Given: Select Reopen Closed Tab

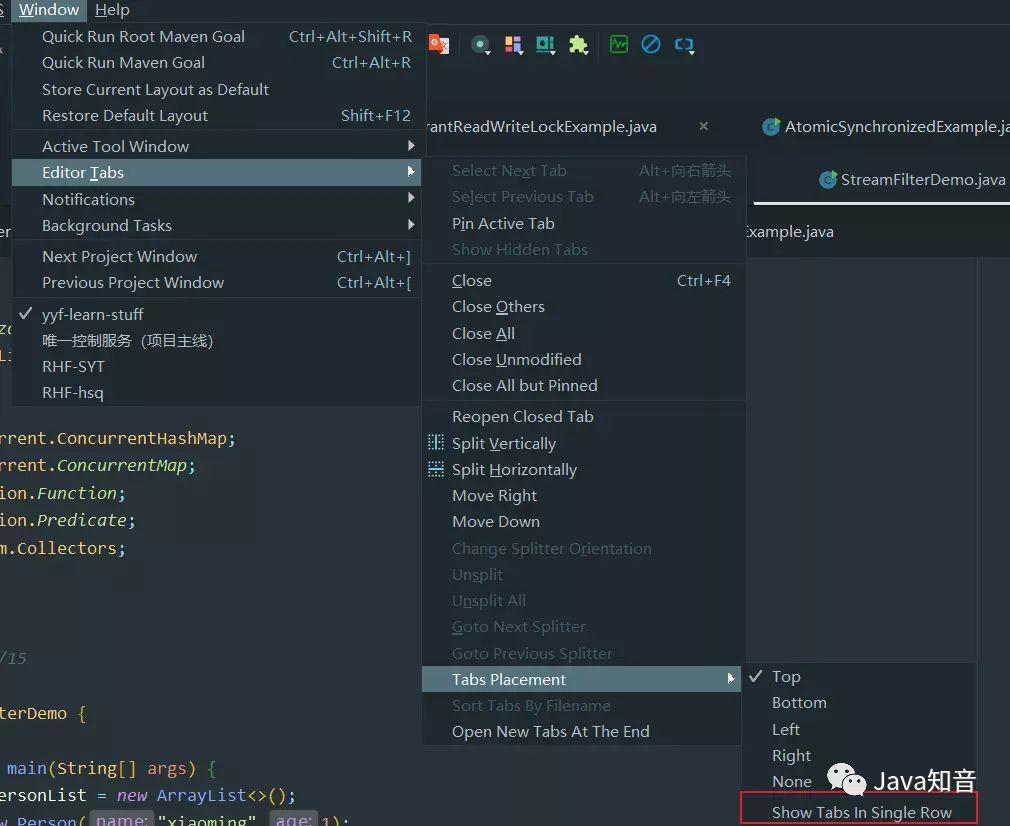Looking at the screenshot, I should click(x=523, y=416).
